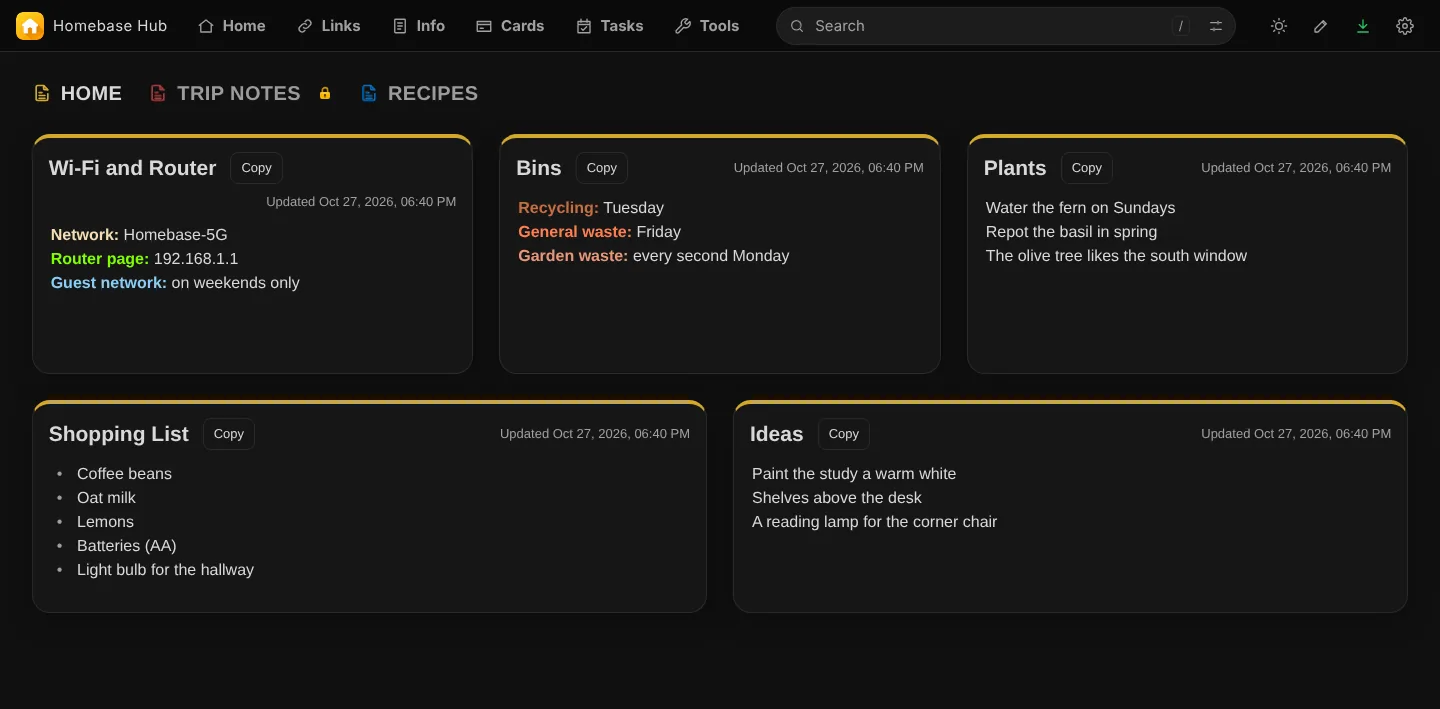Copy the Plants card

pyautogui.click(x=1087, y=168)
